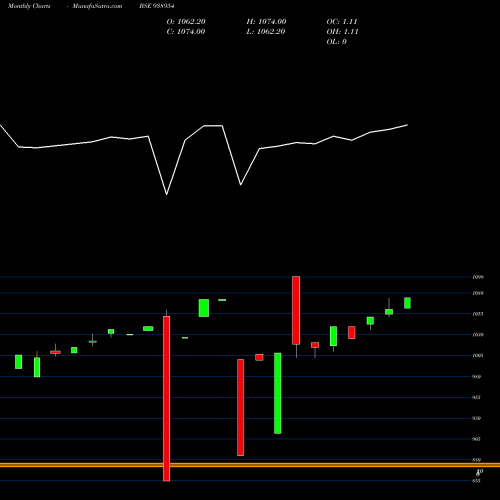The height and width of the screenshot is (500, 500).
Task: Select the tallest red candlestick reaching the bottom
Action: click(166, 398)
